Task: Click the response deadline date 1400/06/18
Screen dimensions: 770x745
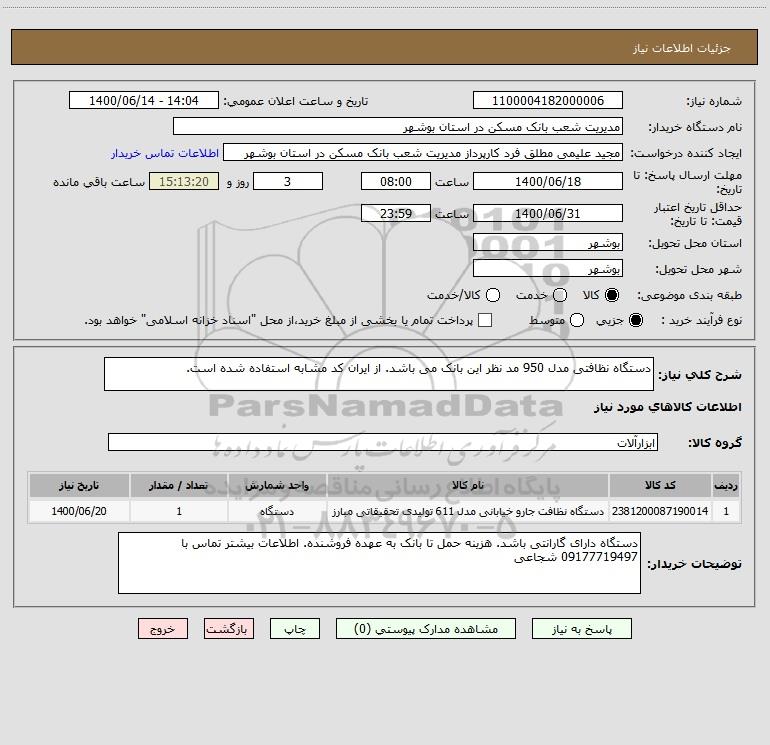Action: coord(548,181)
